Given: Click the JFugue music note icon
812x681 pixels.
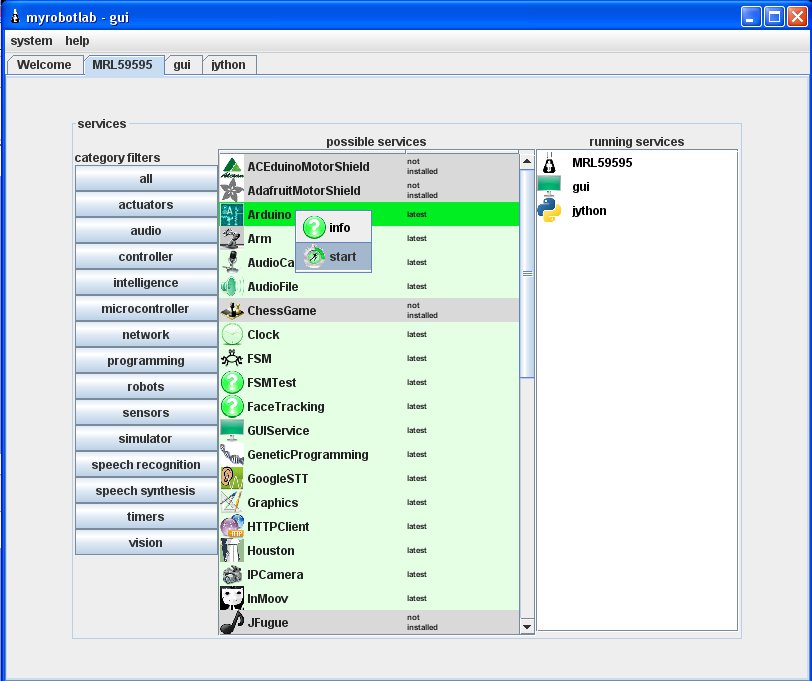Looking at the screenshot, I should tap(231, 623).
